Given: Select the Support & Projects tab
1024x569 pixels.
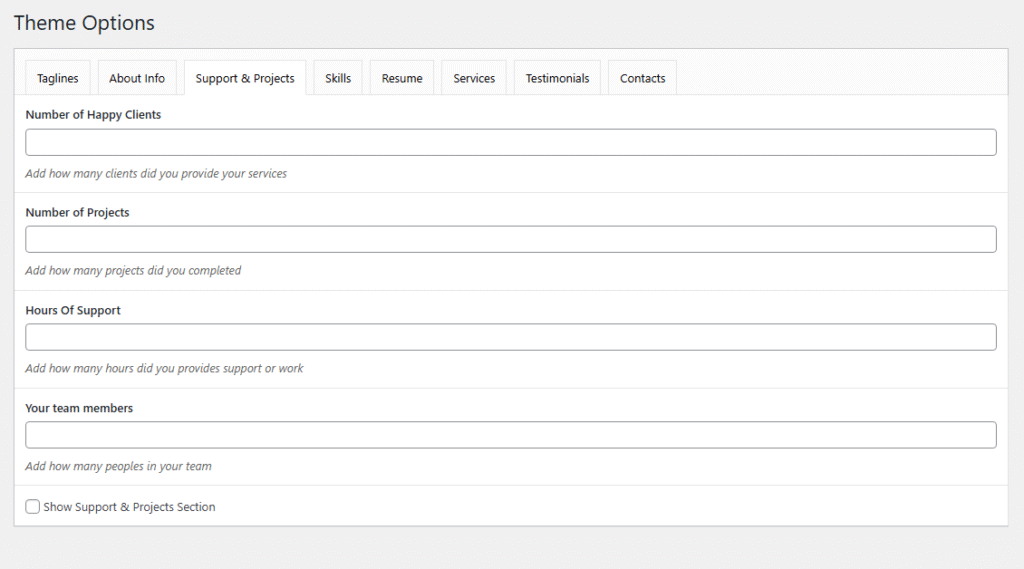Looking at the screenshot, I should pyautogui.click(x=245, y=78).
